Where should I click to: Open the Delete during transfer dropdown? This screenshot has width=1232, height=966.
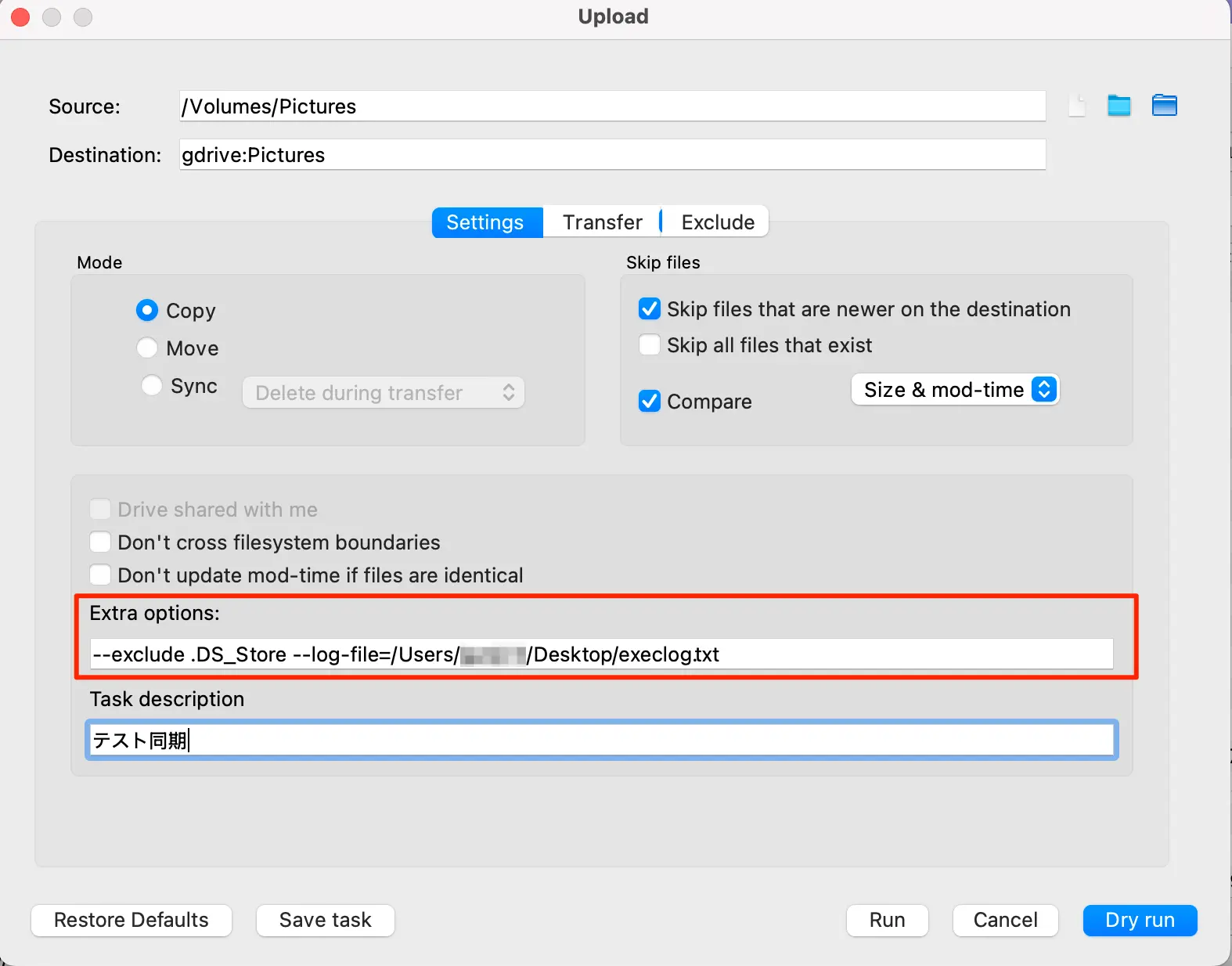tap(383, 393)
